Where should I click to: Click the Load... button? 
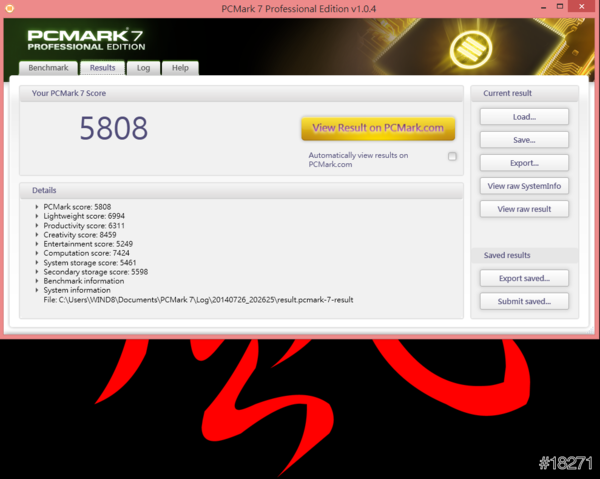(x=524, y=117)
